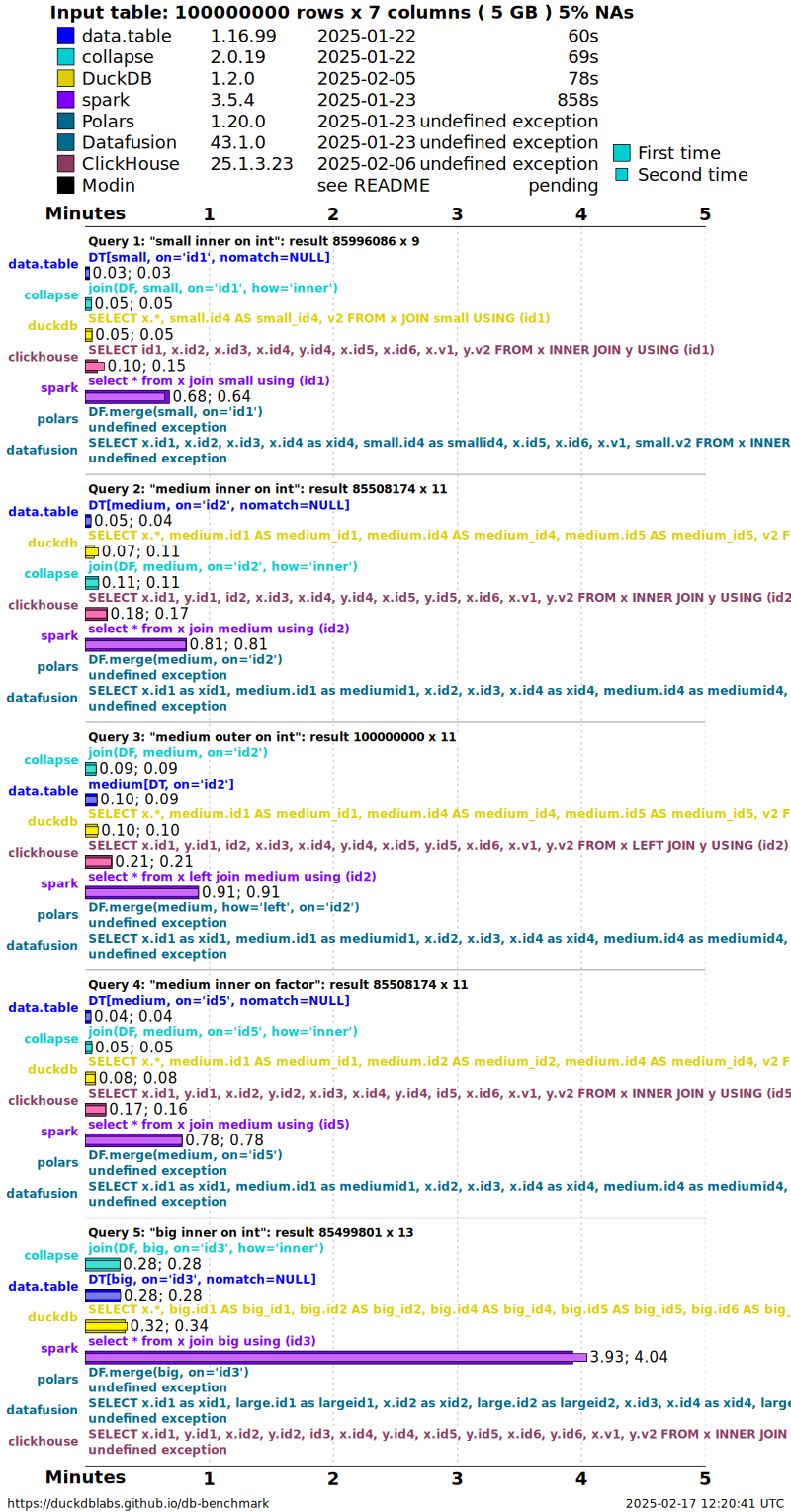Image resolution: width=791 pixels, height=1512 pixels.
Task: Click clickhouse timing '0.10; 0.15'
Action: point(147,366)
